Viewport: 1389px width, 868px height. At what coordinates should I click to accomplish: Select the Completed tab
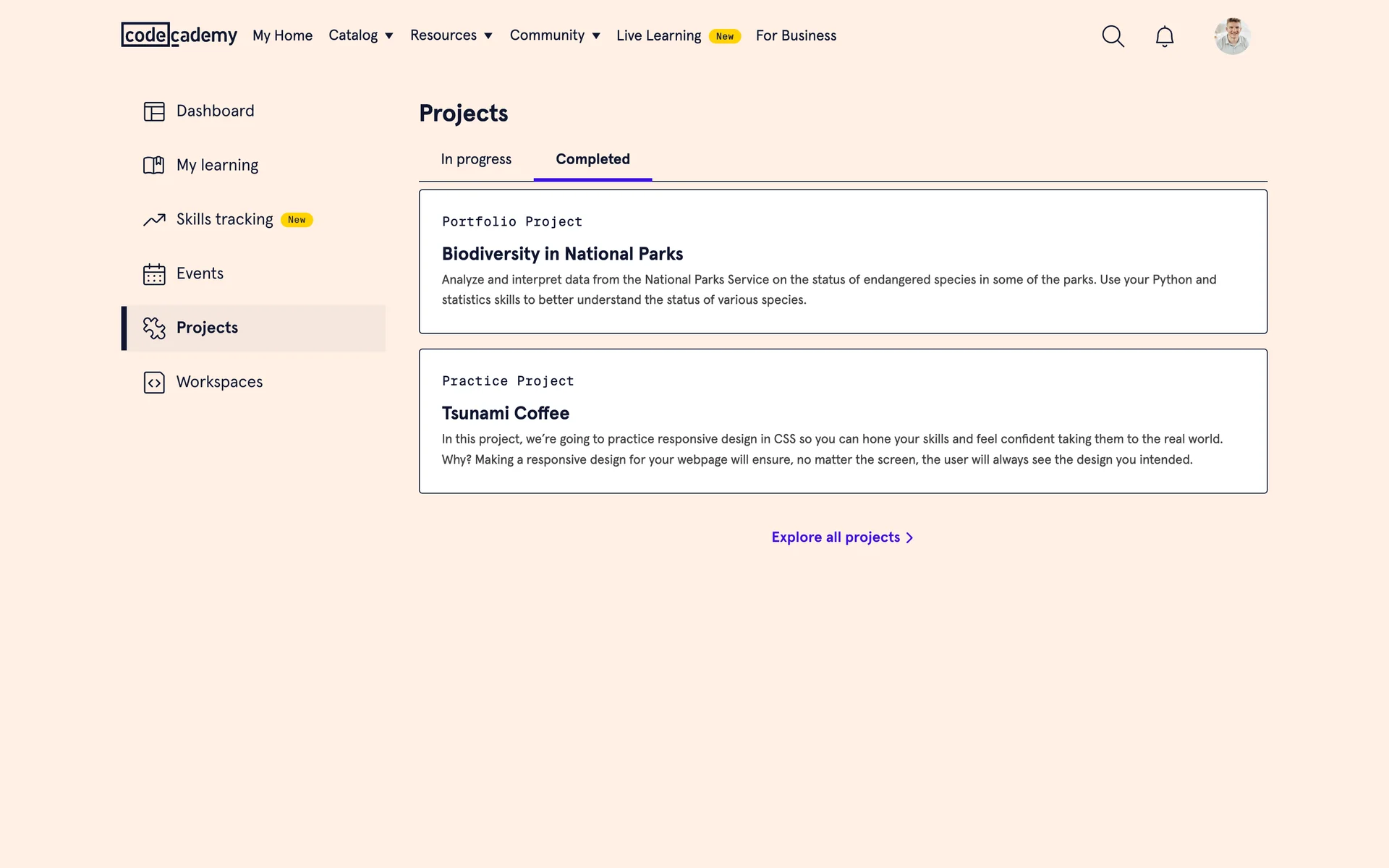(592, 159)
